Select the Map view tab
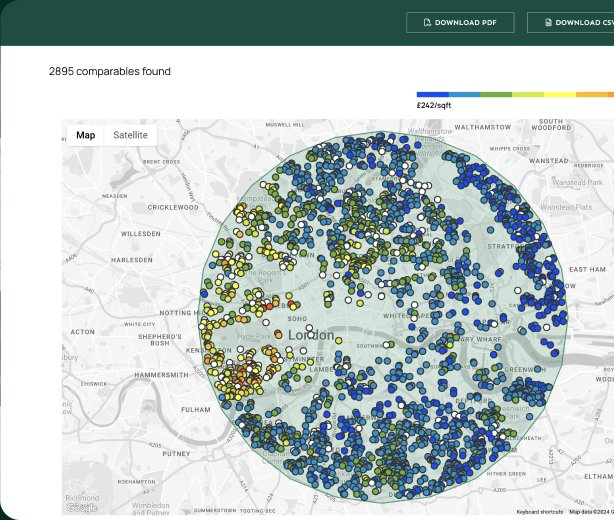 pos(86,135)
